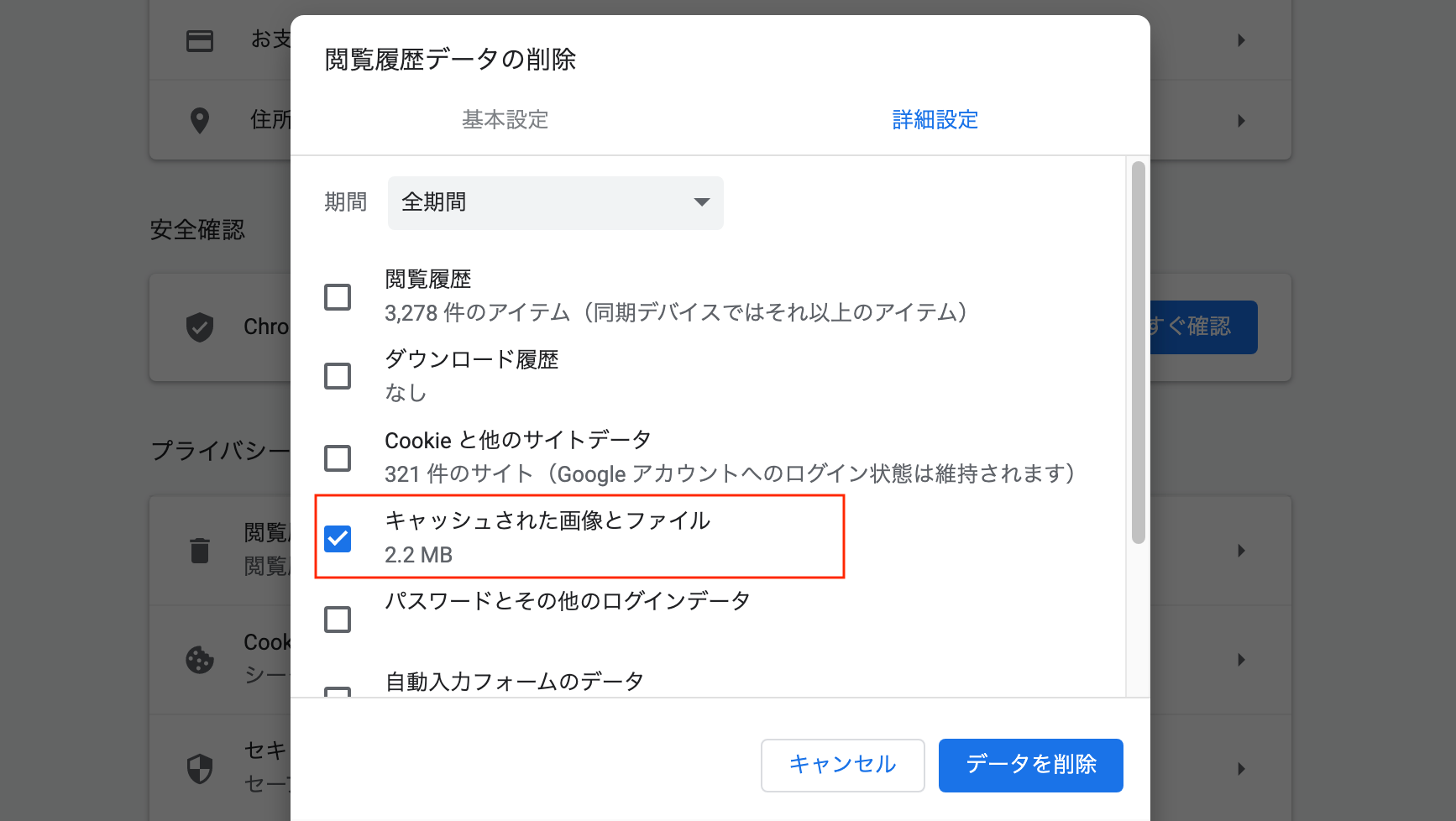Screen dimensions: 1456x821
Task: Expand the payment methods row arrow
Action: point(1241,40)
